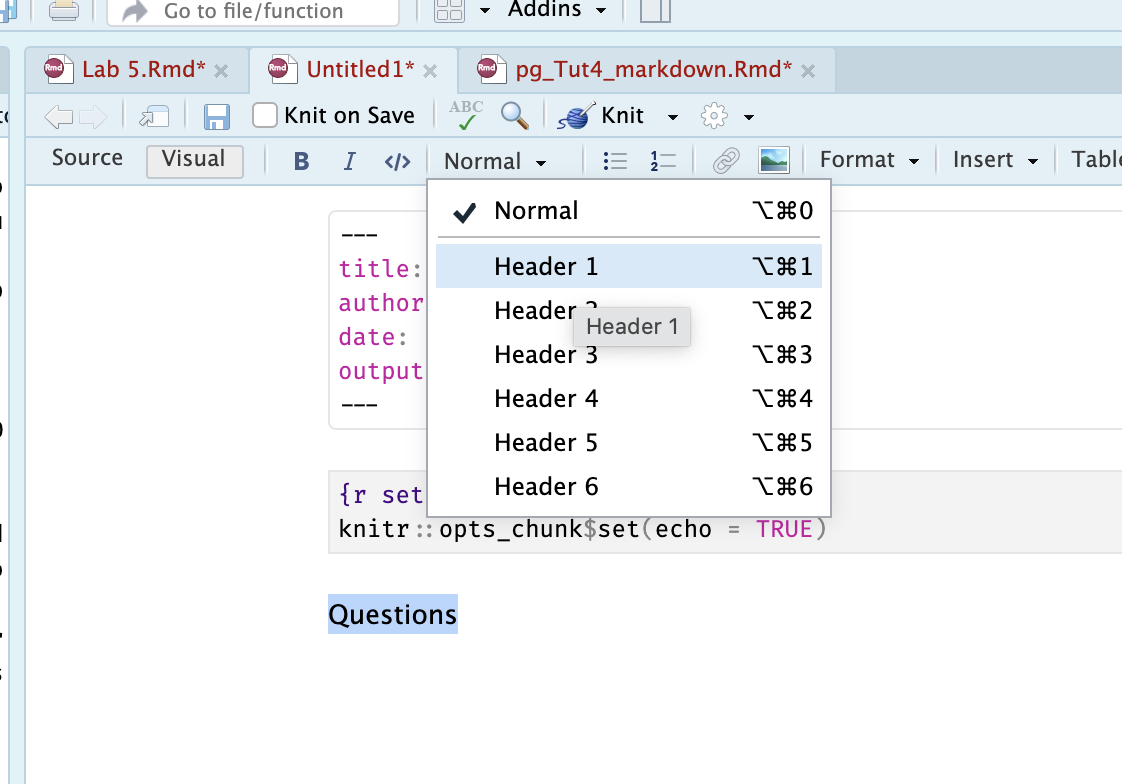The width and height of the screenshot is (1122, 784).
Task: Click the inline code formatting icon
Action: 398,161
